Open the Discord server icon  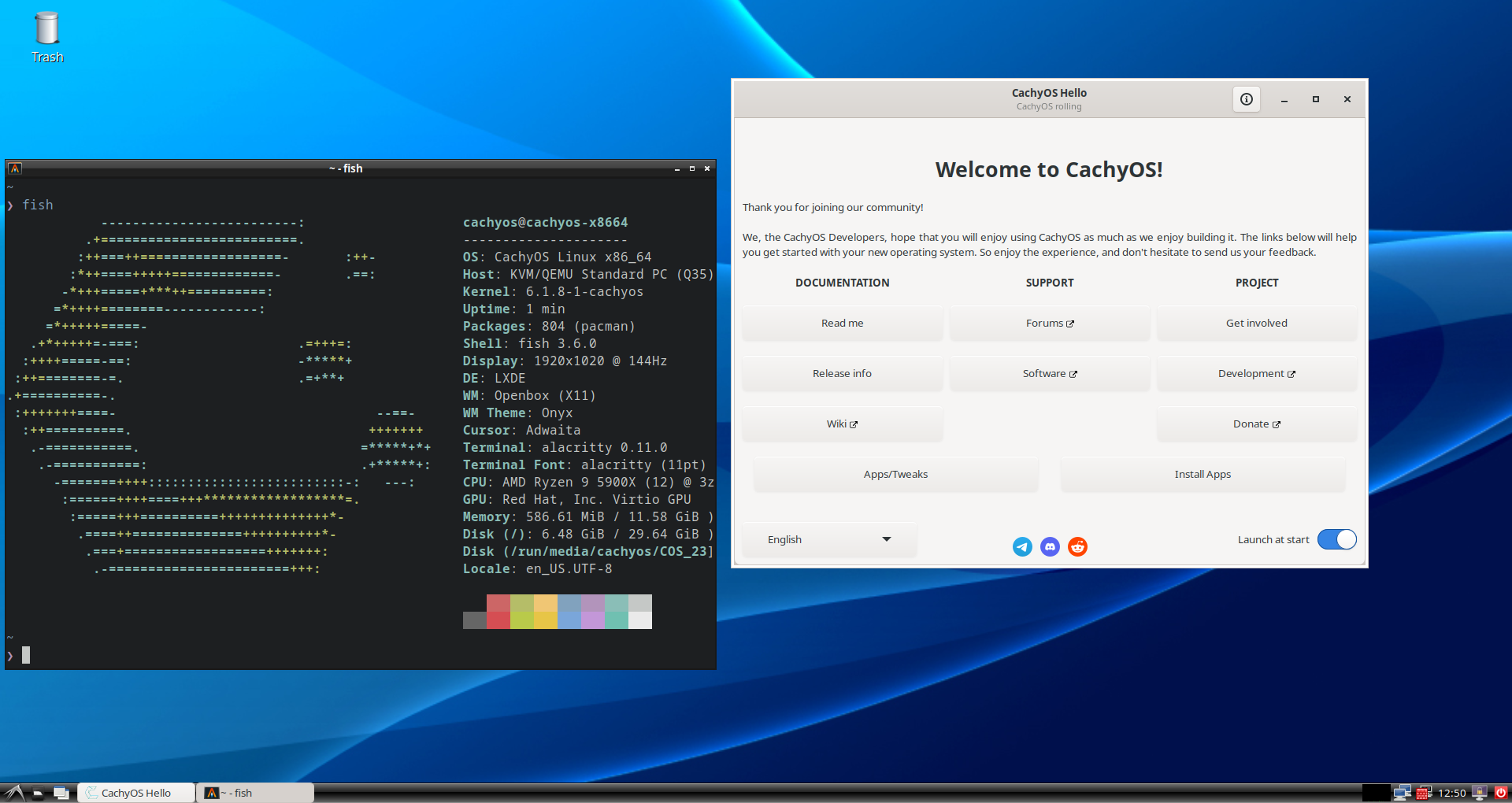(1050, 546)
